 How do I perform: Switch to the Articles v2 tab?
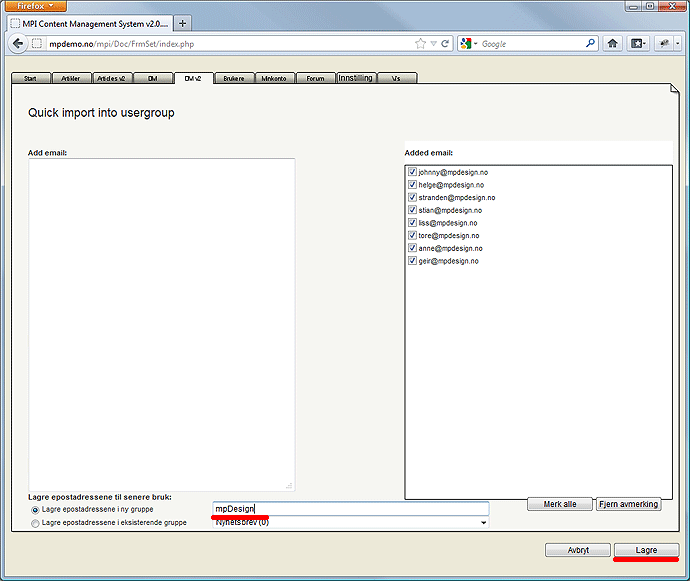[111, 78]
